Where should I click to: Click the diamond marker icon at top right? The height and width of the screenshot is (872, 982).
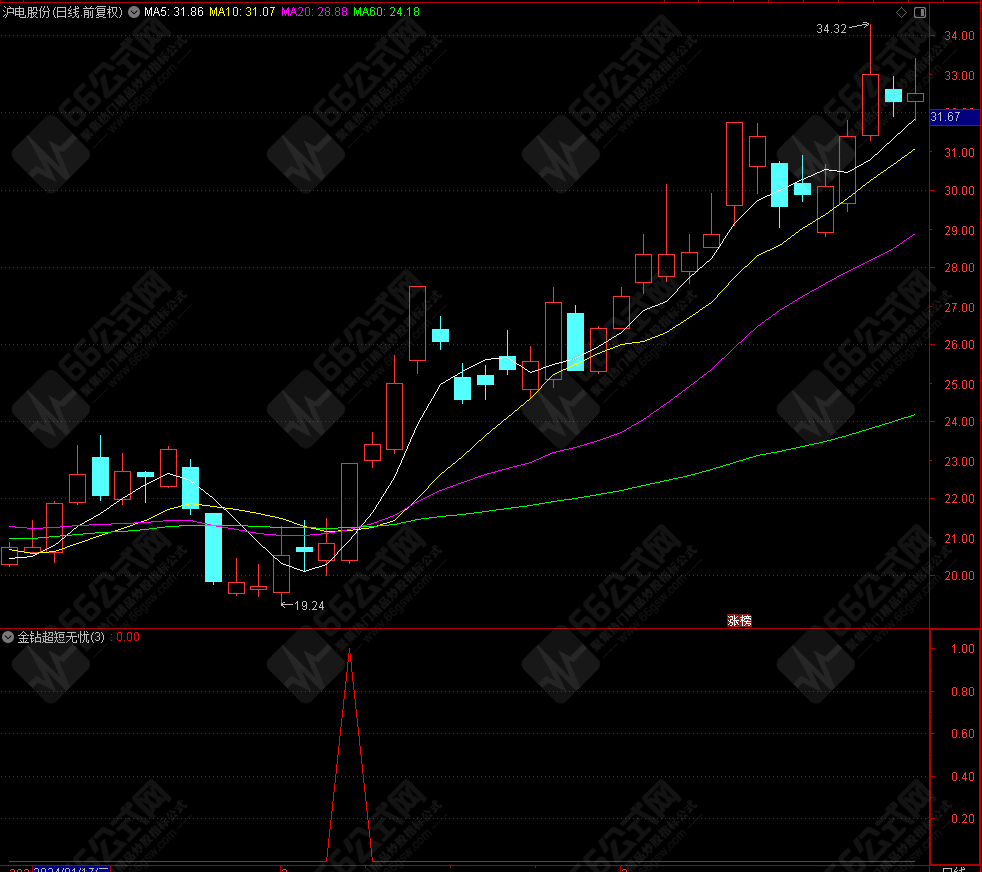click(x=901, y=13)
